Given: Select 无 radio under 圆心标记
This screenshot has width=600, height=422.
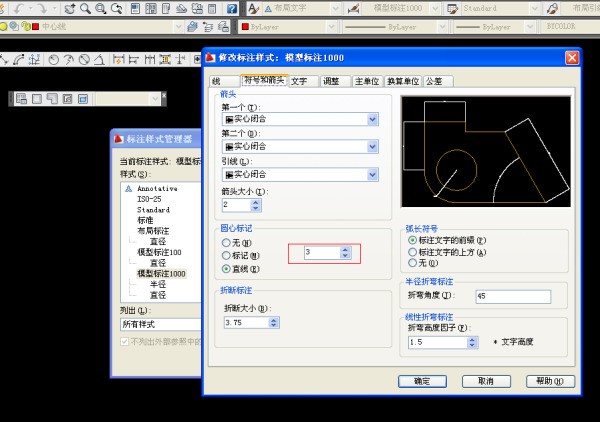Looking at the screenshot, I should pos(226,243).
